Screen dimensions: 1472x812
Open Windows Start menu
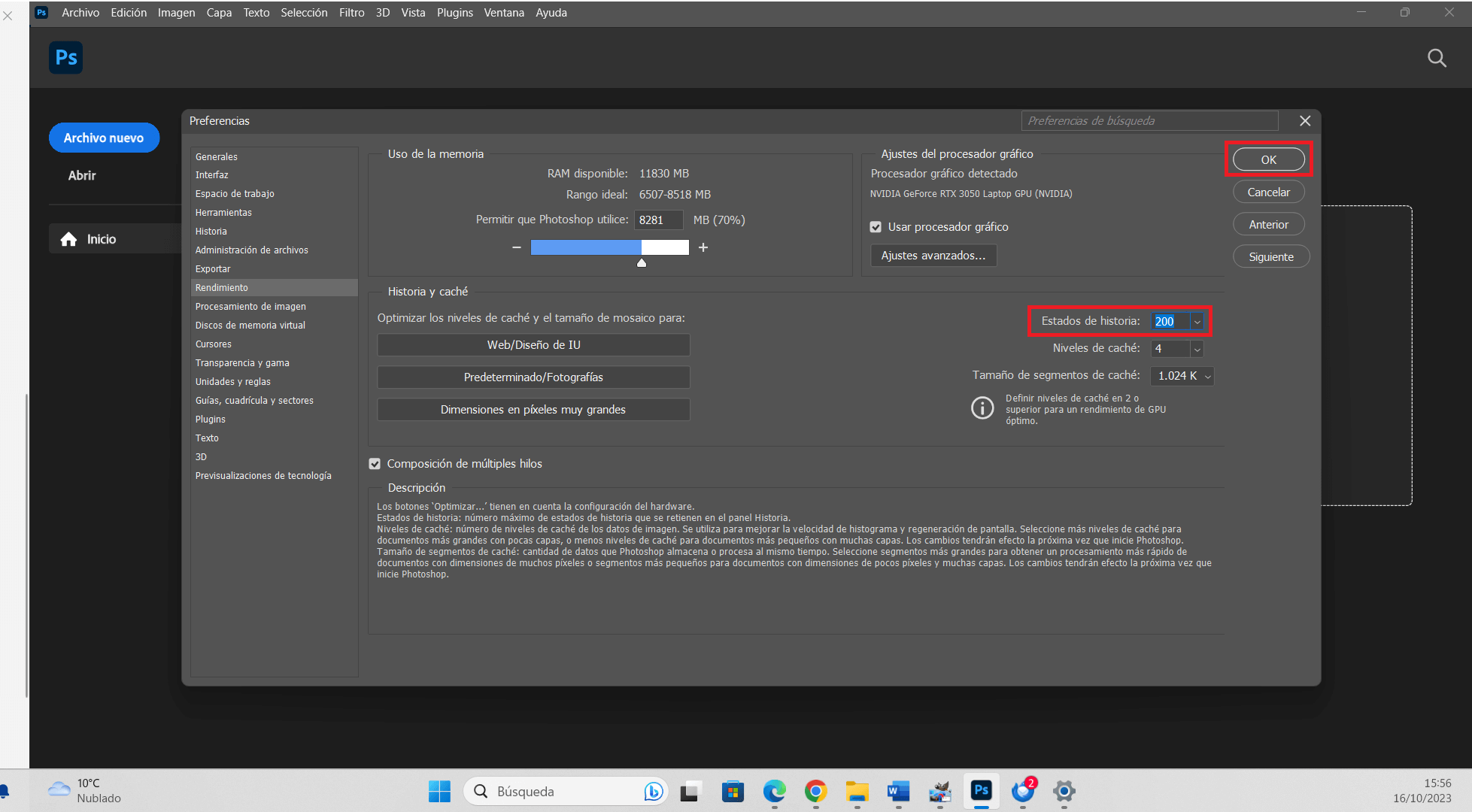click(439, 791)
